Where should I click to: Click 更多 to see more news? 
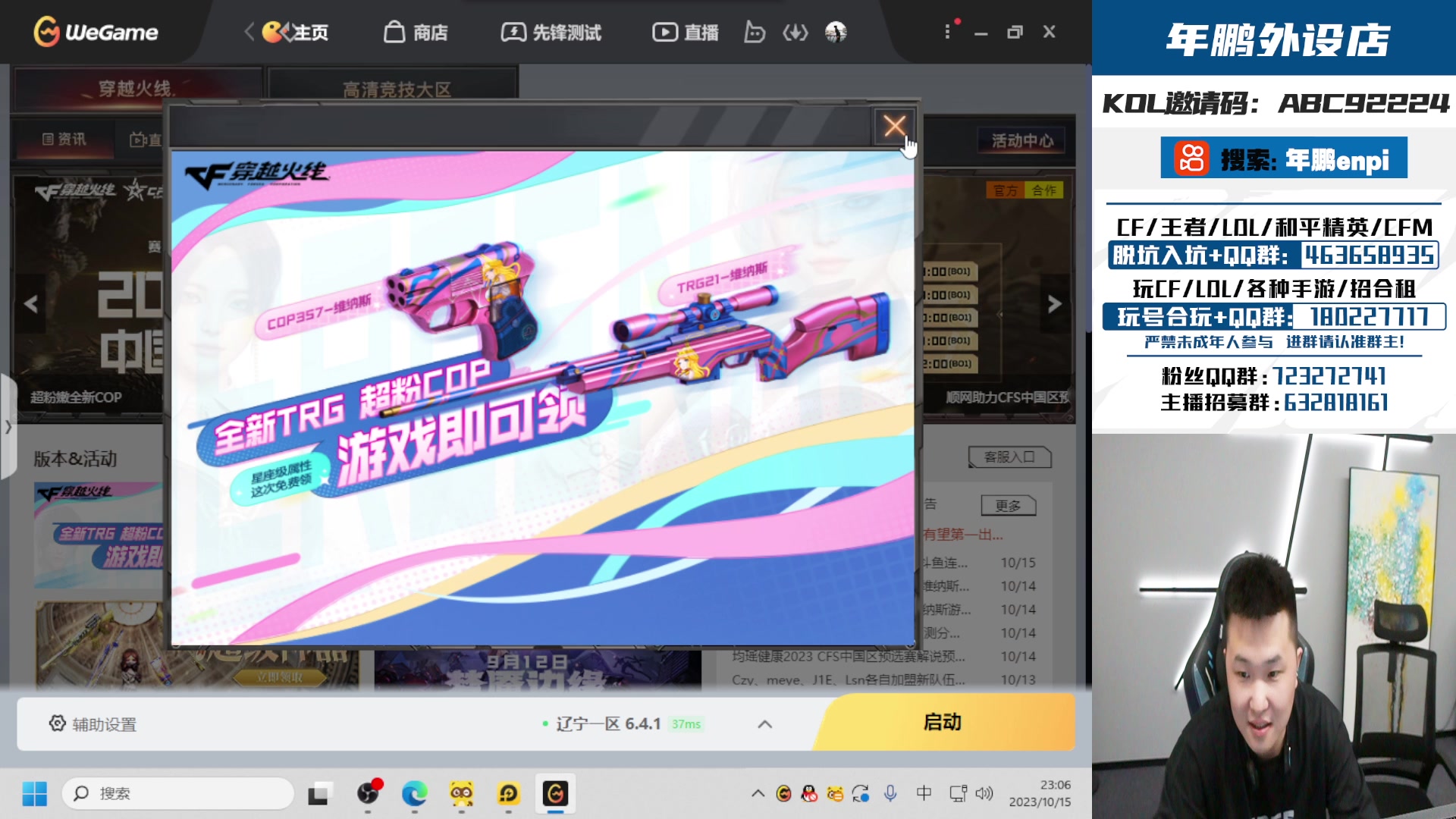[x=1008, y=505]
